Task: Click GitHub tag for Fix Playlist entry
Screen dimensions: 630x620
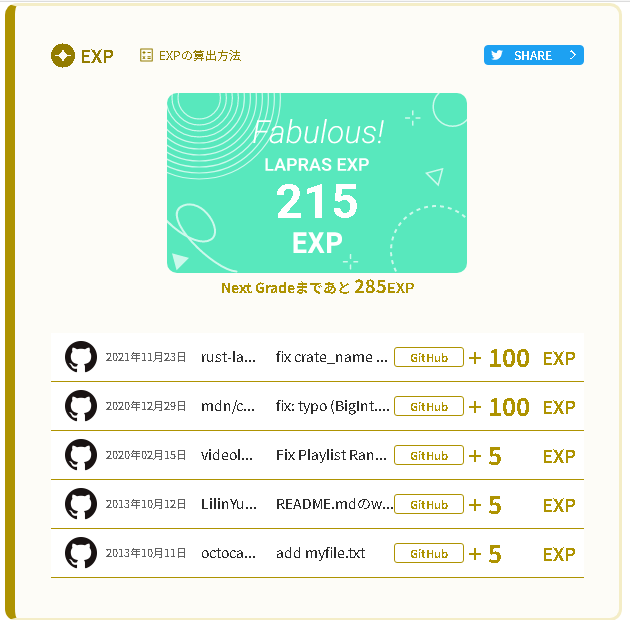Action: click(428, 455)
